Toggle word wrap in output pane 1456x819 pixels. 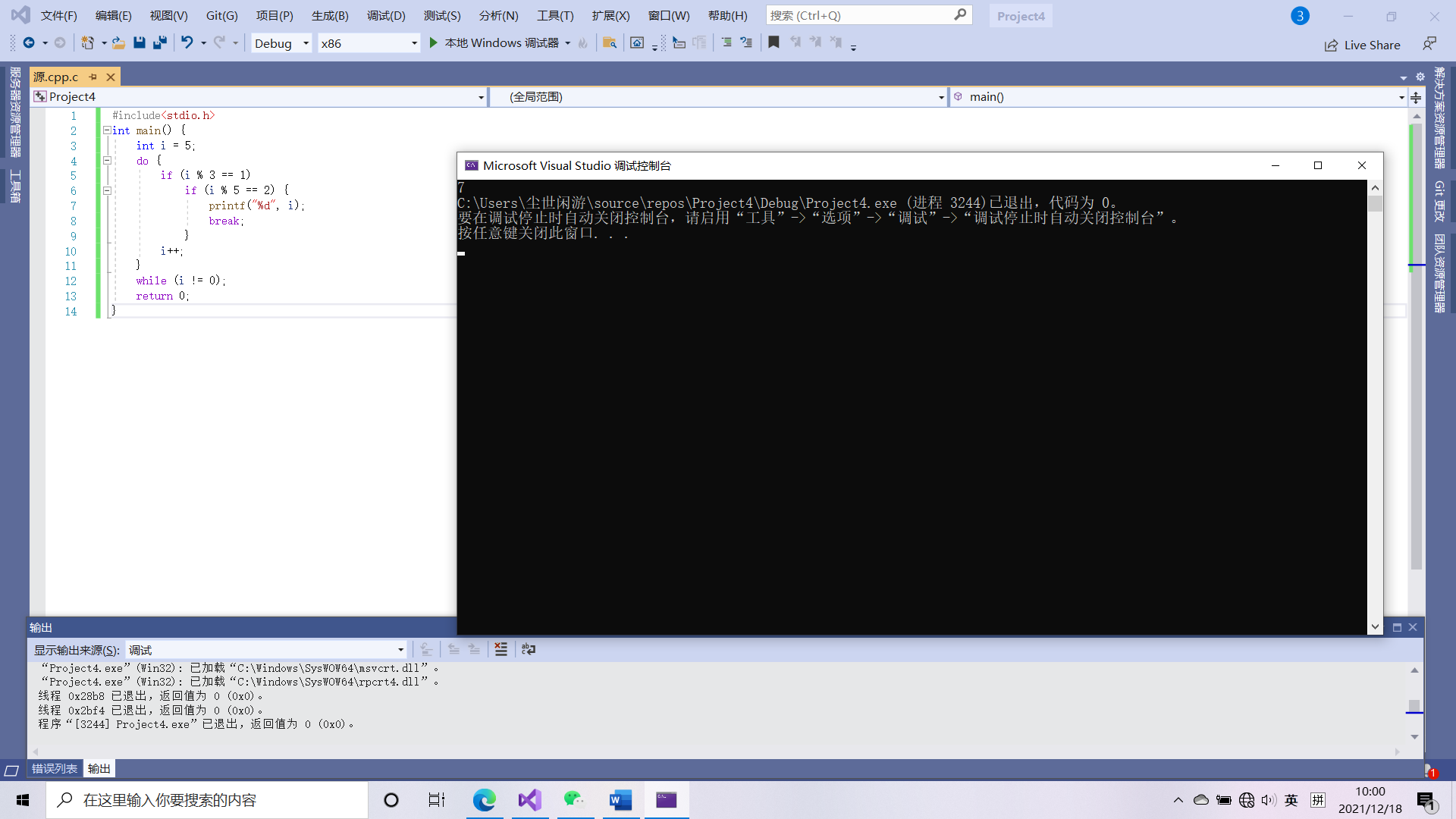(x=529, y=649)
